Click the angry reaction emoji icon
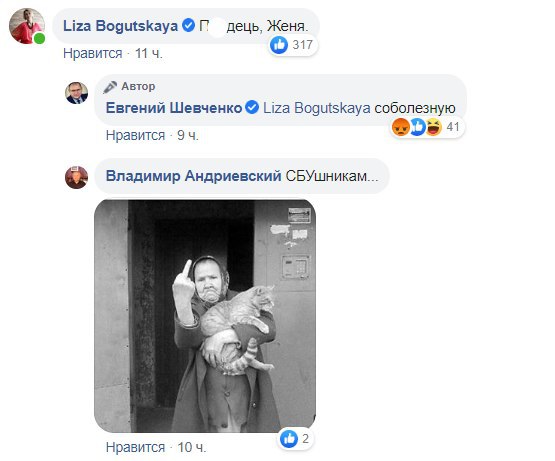The height and width of the screenshot is (461, 555). [x=400, y=127]
